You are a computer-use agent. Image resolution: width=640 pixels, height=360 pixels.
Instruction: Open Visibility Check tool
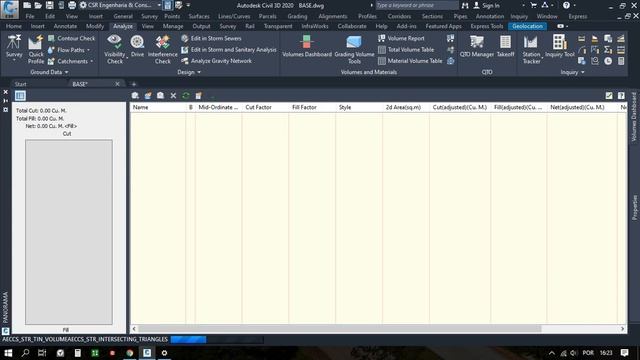point(114,49)
